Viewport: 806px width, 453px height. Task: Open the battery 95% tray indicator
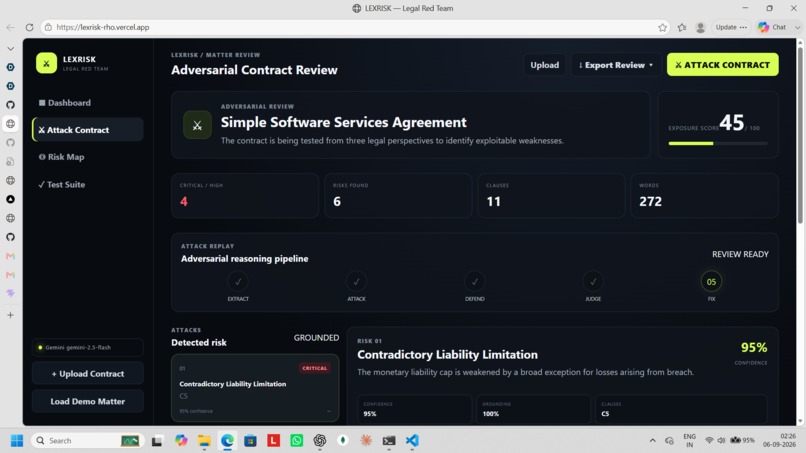pos(742,440)
